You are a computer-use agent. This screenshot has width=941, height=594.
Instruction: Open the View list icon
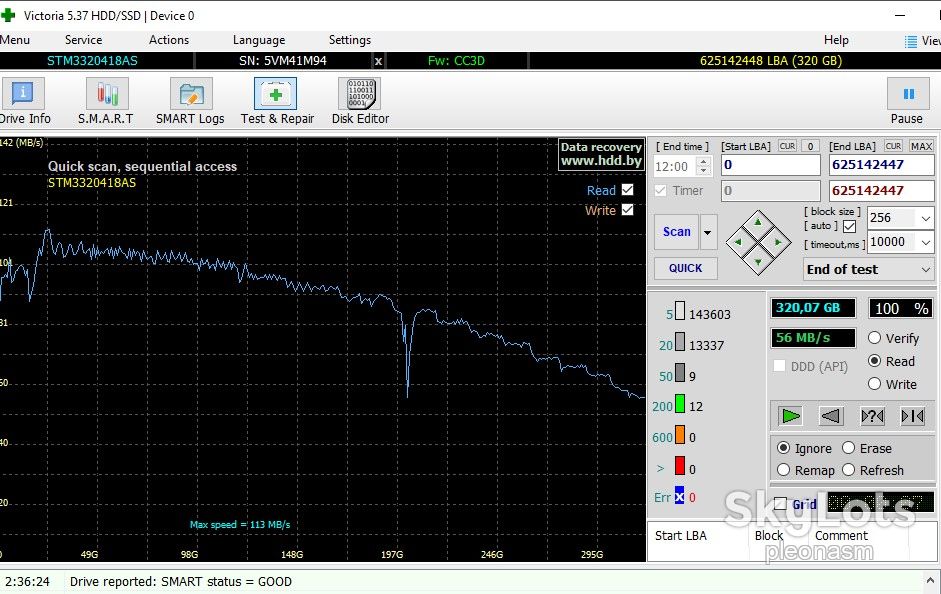911,41
